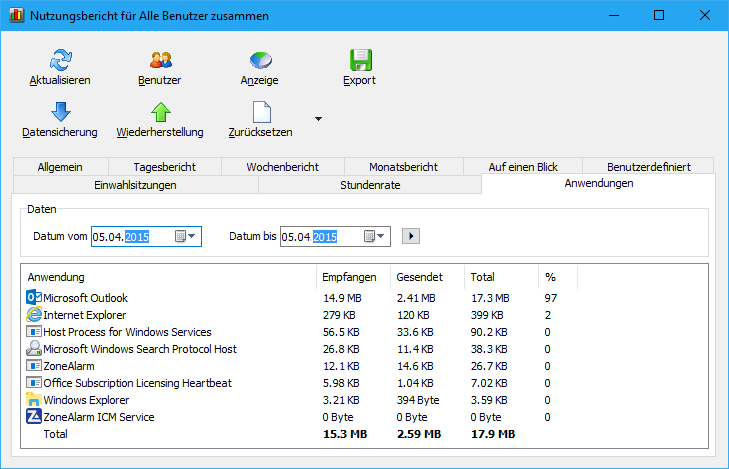The image size is (729, 469).
Task: Sort by the Total column header
Action: [x=501, y=277]
